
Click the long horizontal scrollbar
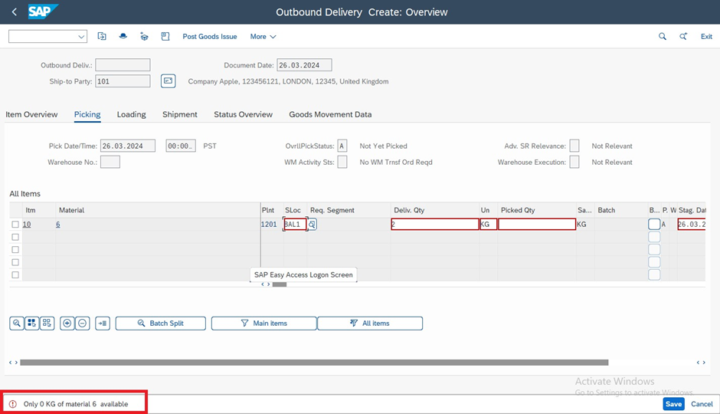coord(314,363)
